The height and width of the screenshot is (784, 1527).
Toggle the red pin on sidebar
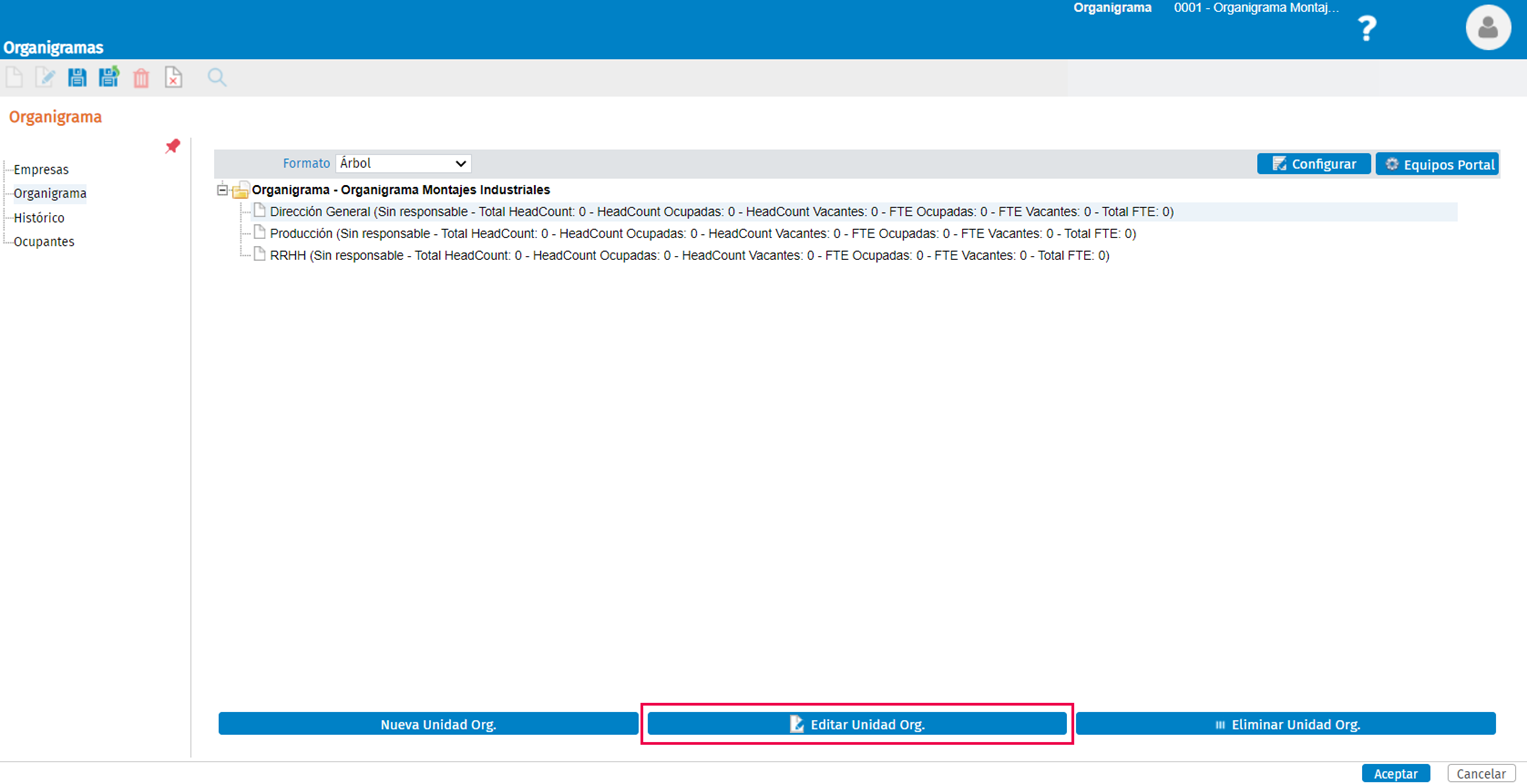click(x=172, y=147)
